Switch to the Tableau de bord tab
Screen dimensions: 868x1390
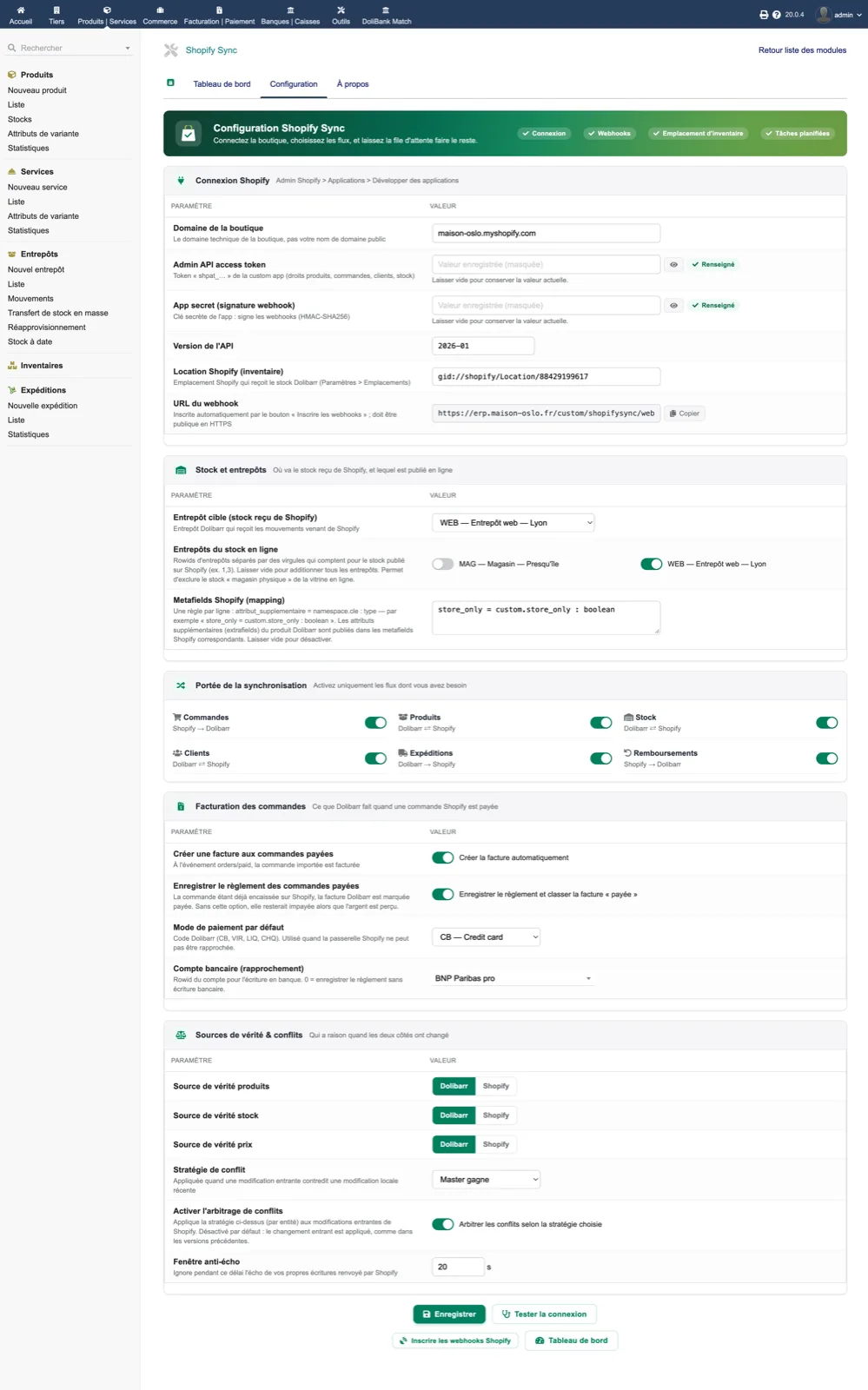[x=222, y=84]
